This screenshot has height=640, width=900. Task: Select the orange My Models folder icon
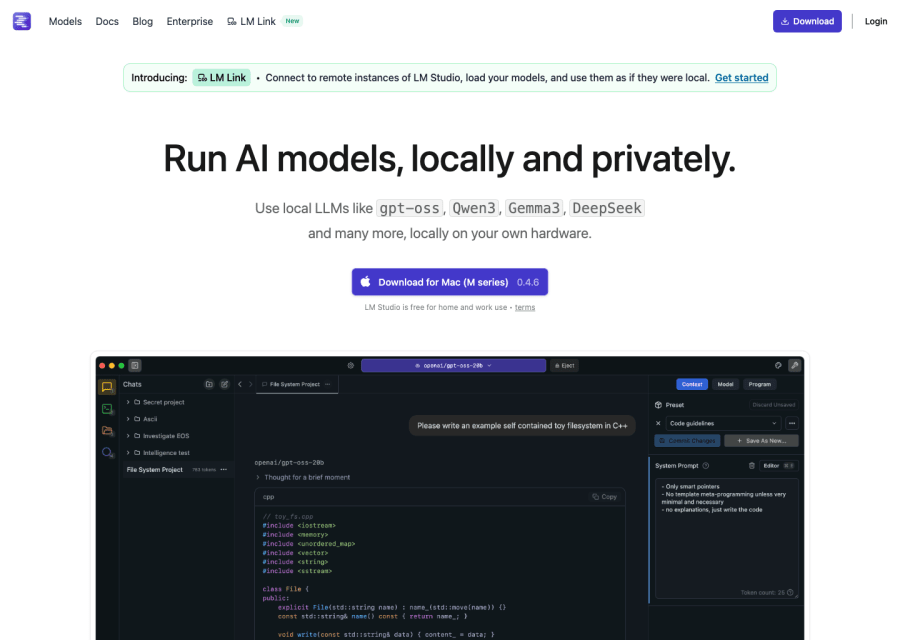[107, 430]
